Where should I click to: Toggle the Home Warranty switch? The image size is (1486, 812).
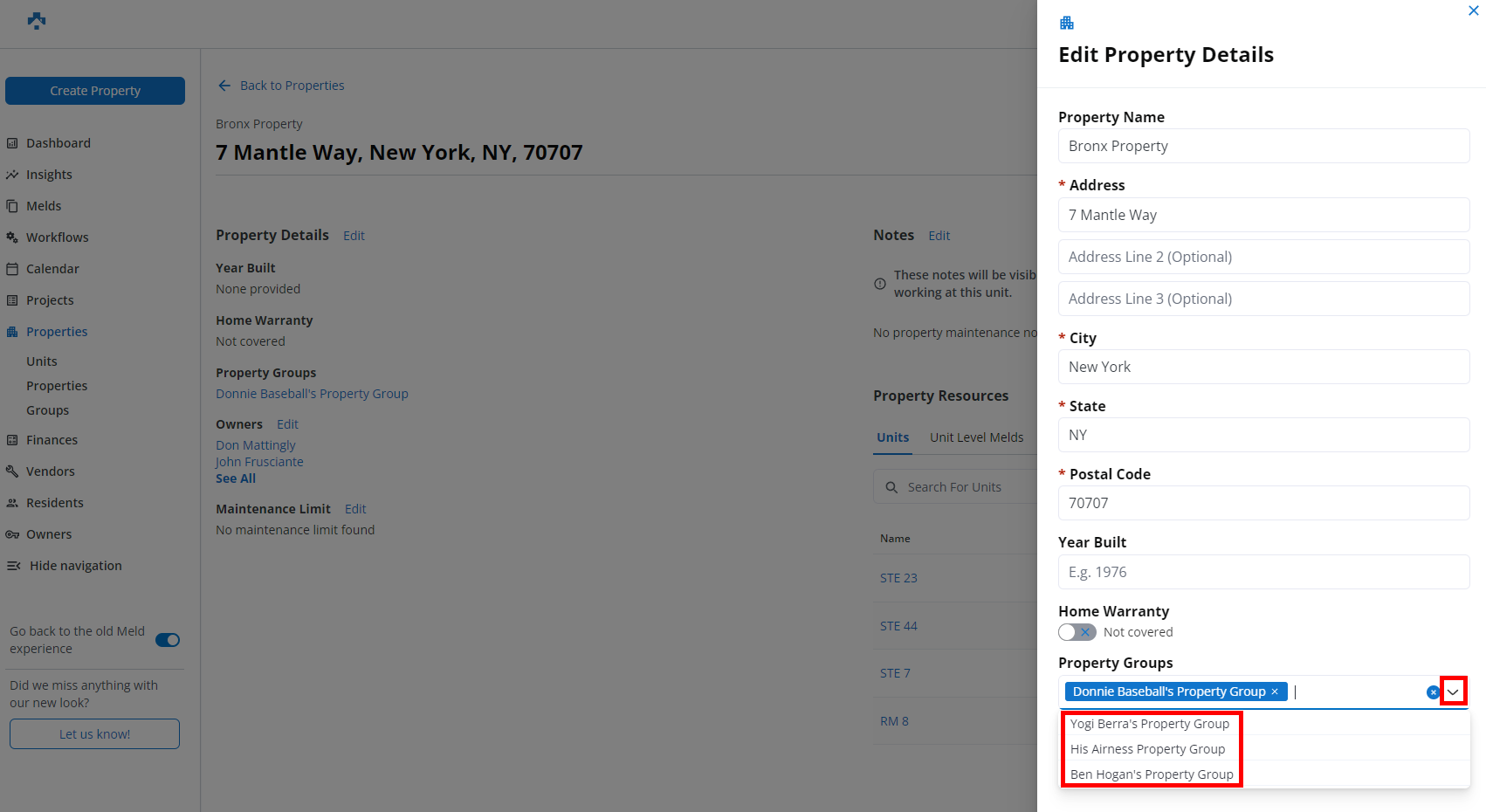pos(1077,632)
